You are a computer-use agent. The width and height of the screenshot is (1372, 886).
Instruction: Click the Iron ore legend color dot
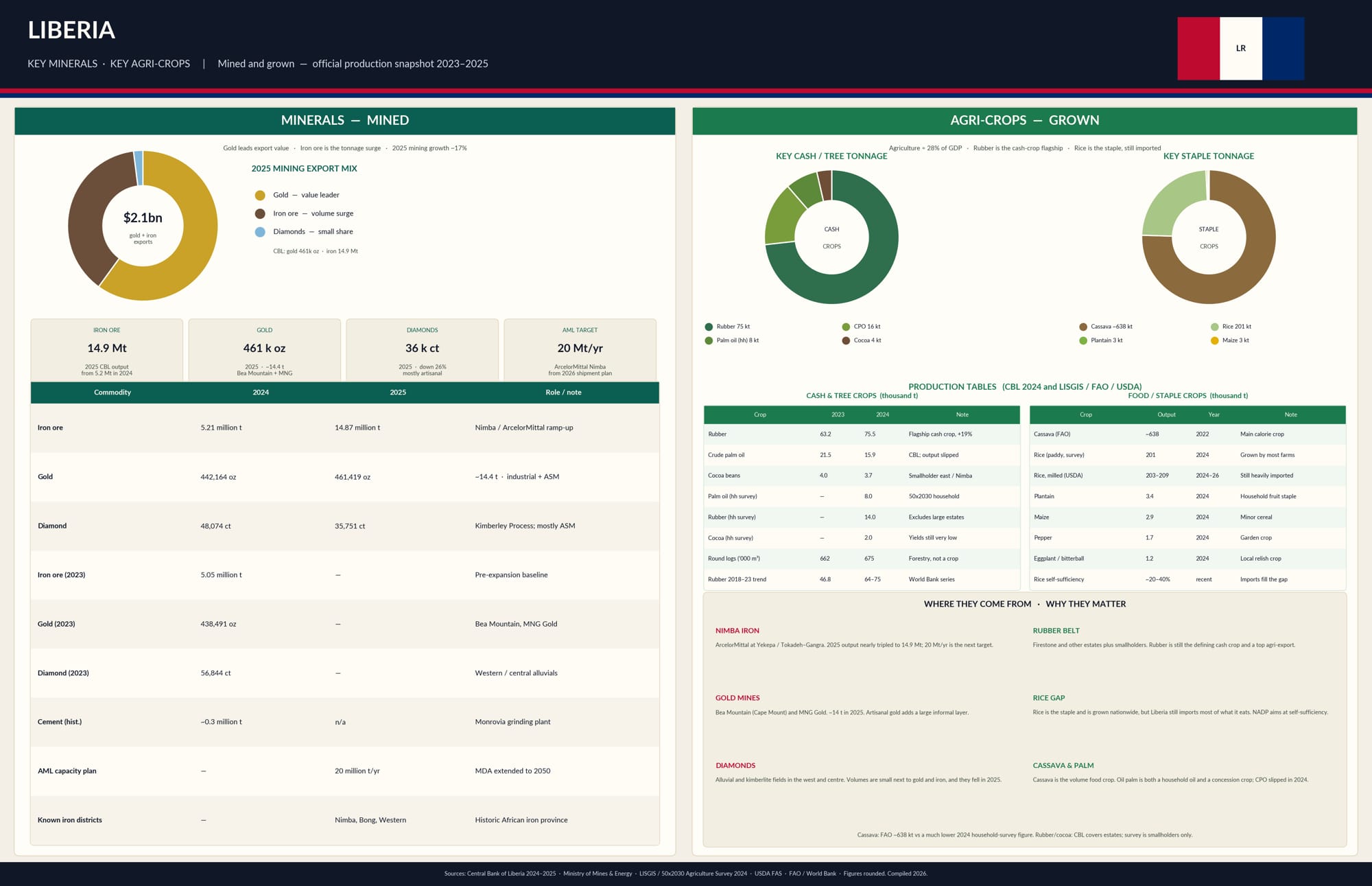[x=260, y=213]
